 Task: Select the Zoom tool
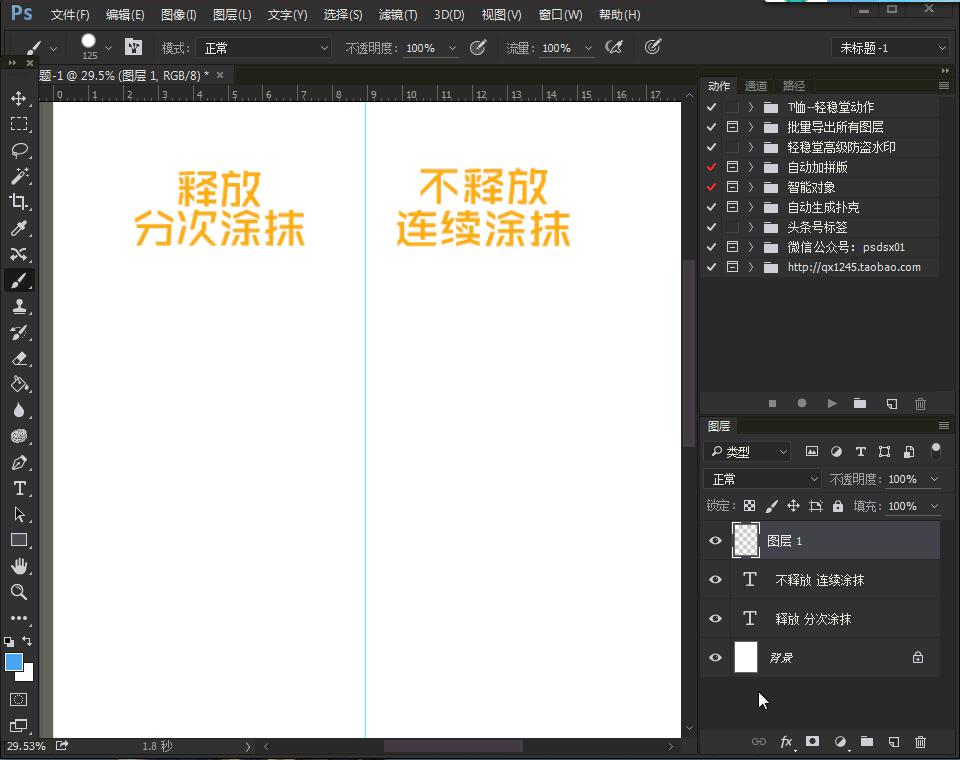coord(21,592)
